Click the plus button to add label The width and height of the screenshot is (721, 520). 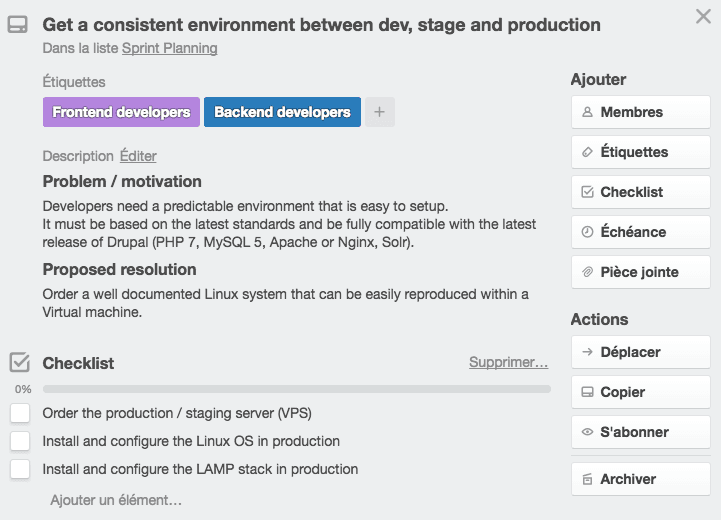click(379, 112)
